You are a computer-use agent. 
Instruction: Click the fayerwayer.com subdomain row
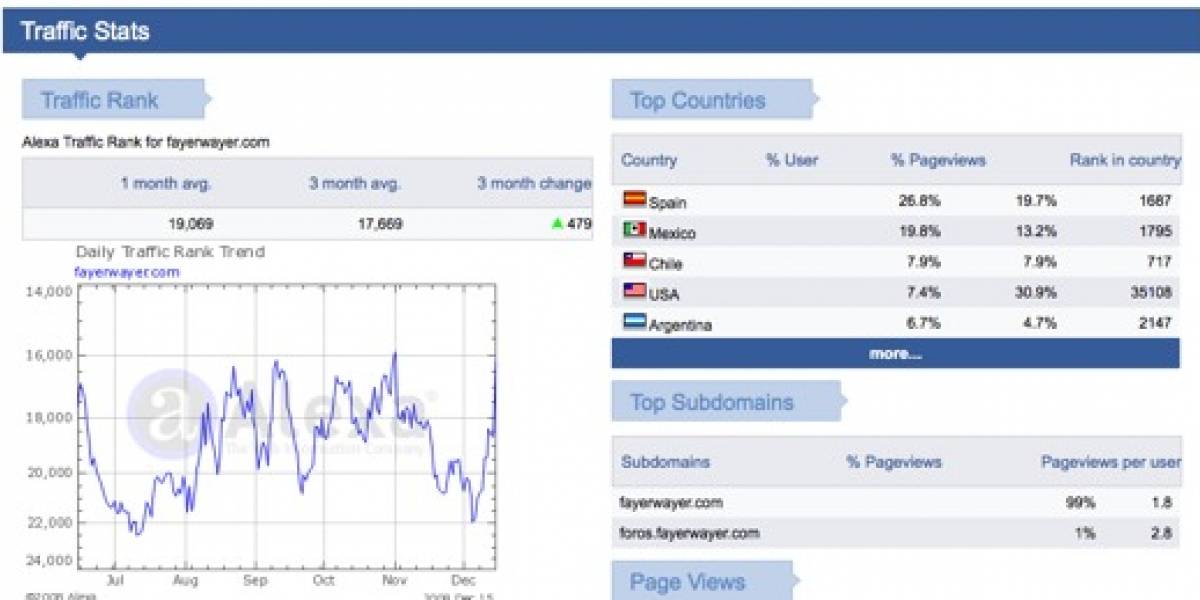point(896,503)
